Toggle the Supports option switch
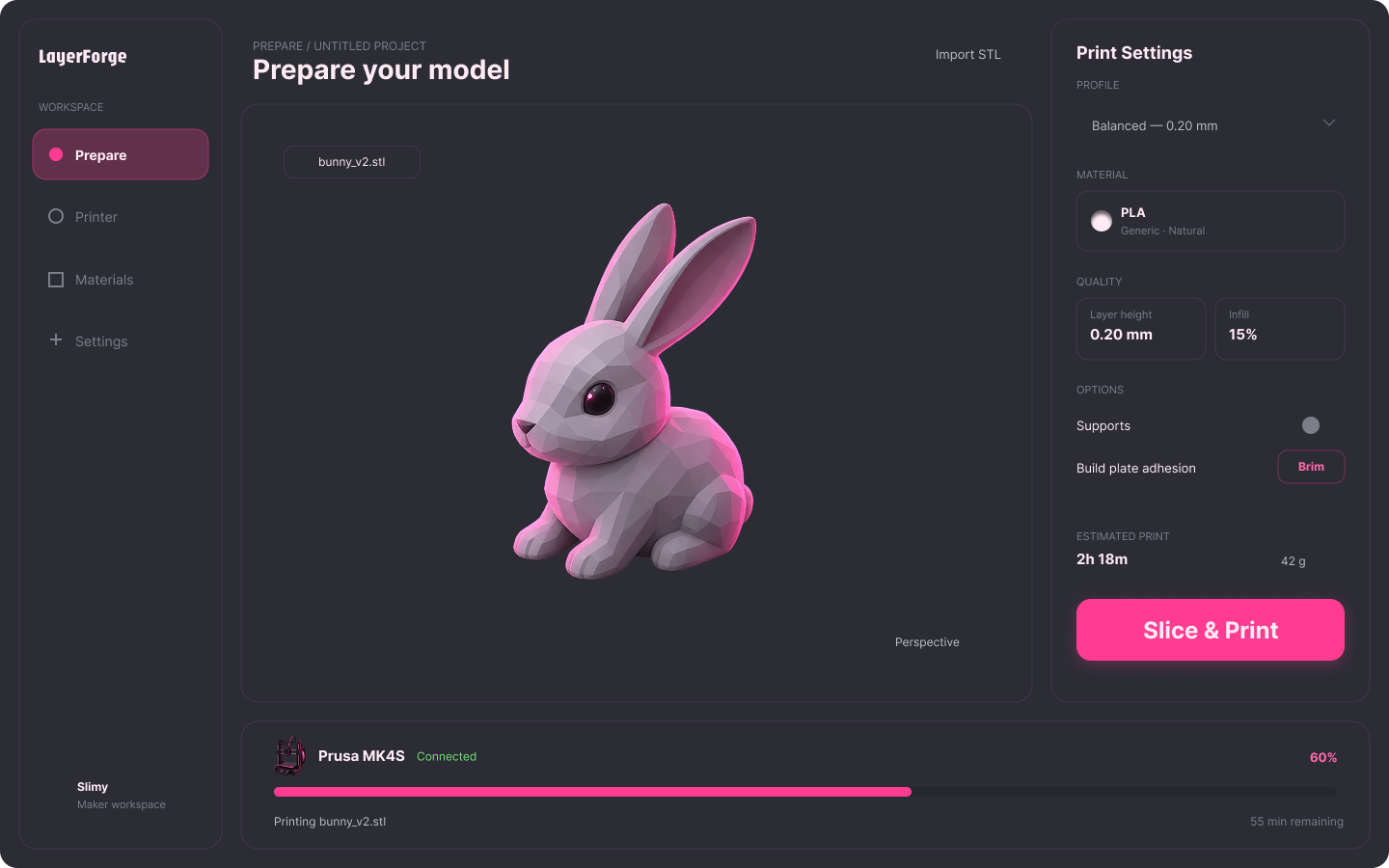 click(x=1311, y=425)
